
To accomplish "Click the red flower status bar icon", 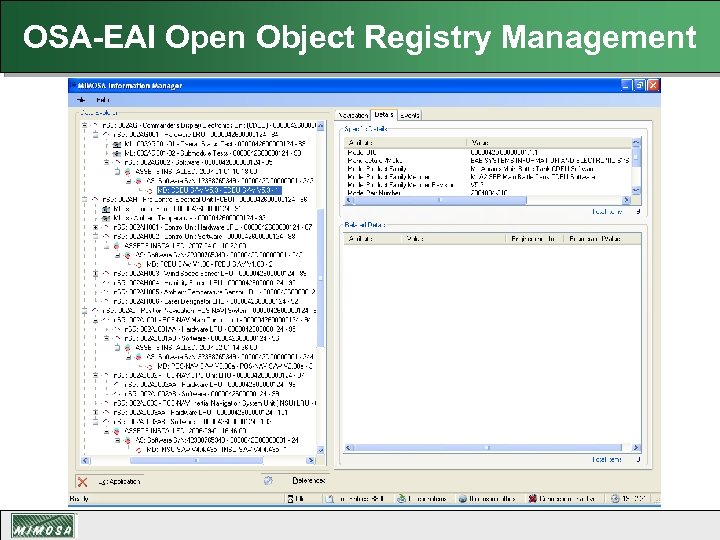I will 532,499.
